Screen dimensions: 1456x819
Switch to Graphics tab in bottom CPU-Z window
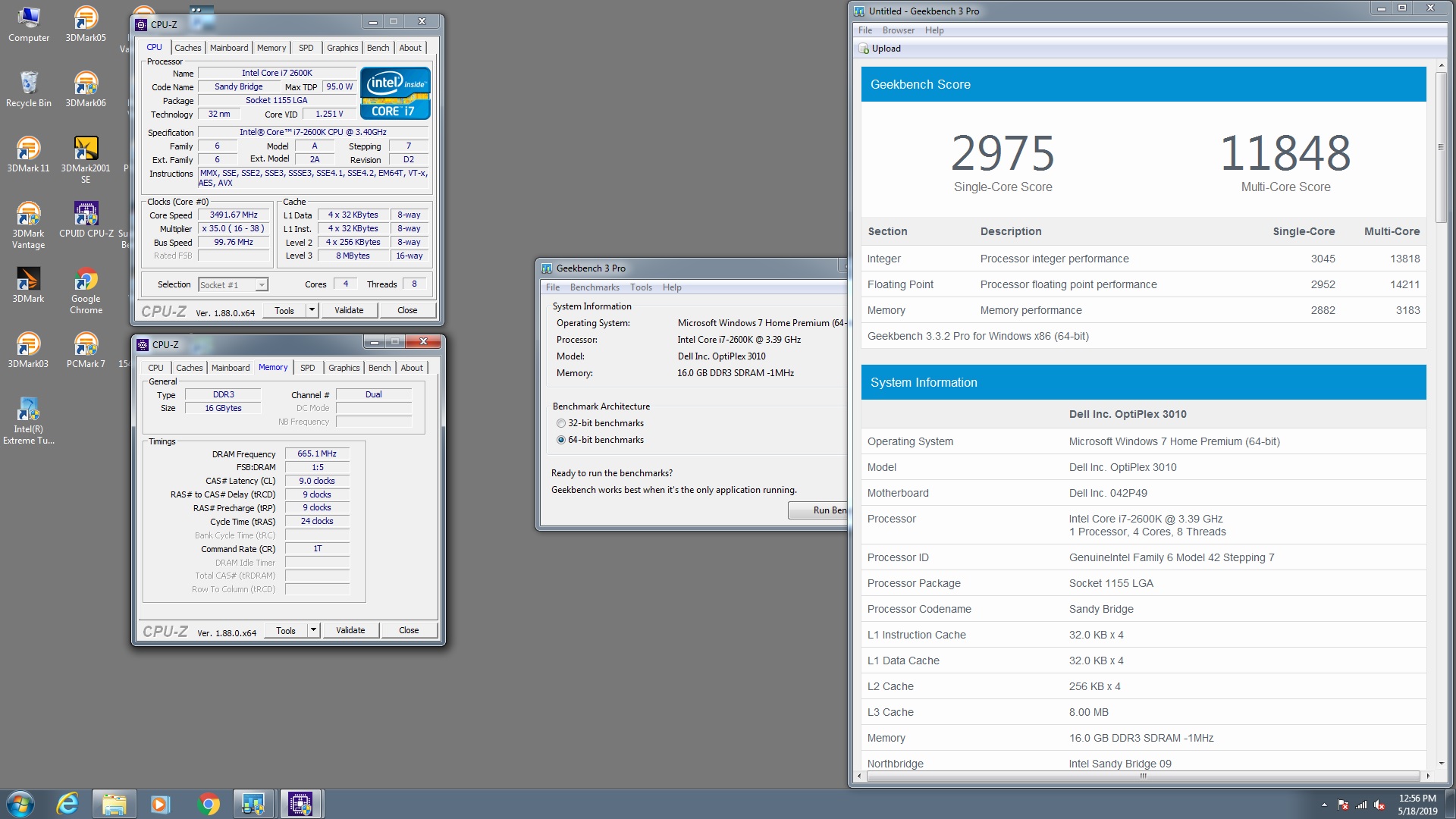coord(344,368)
